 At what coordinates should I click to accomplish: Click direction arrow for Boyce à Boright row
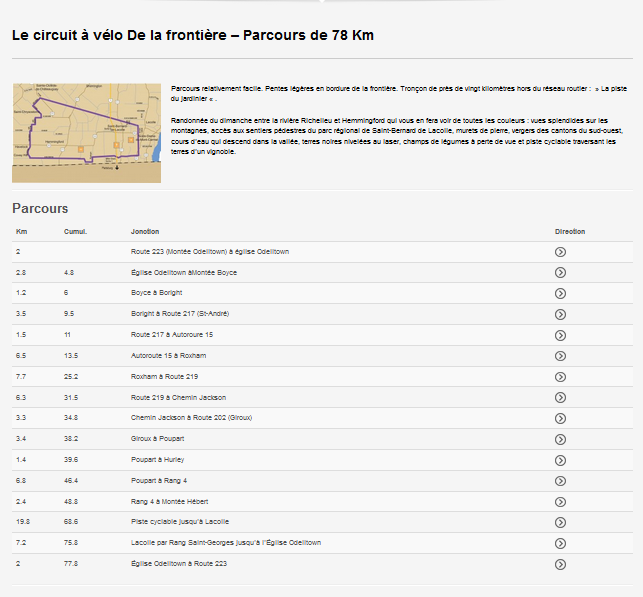tap(560, 293)
